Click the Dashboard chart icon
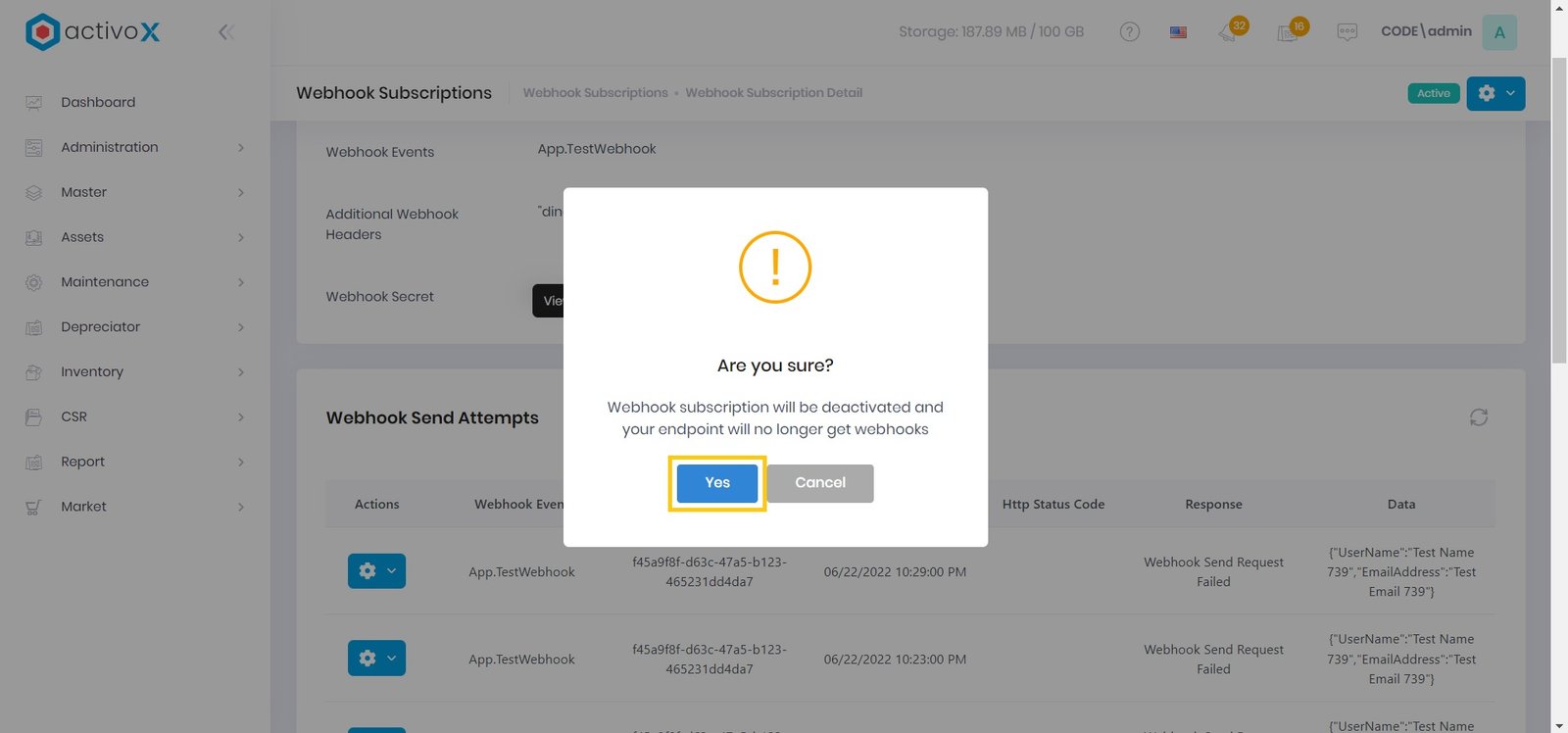1568x733 pixels. tap(33, 103)
